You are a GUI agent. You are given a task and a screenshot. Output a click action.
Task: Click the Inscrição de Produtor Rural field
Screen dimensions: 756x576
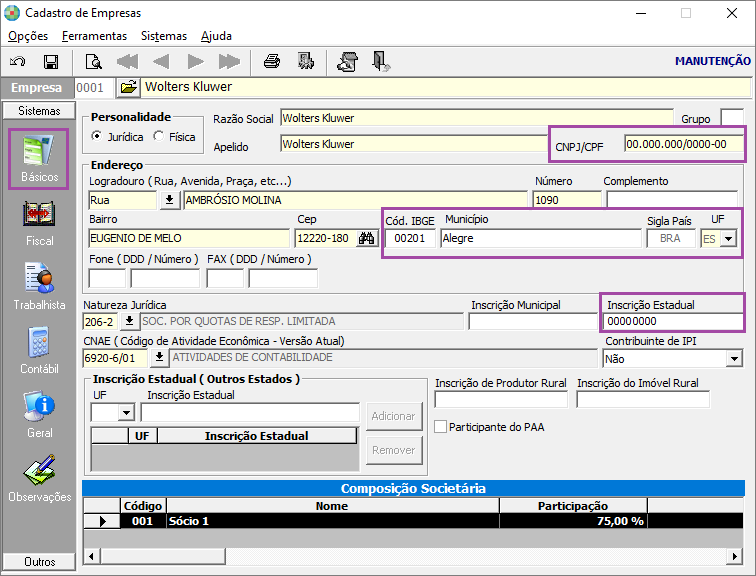(501, 400)
